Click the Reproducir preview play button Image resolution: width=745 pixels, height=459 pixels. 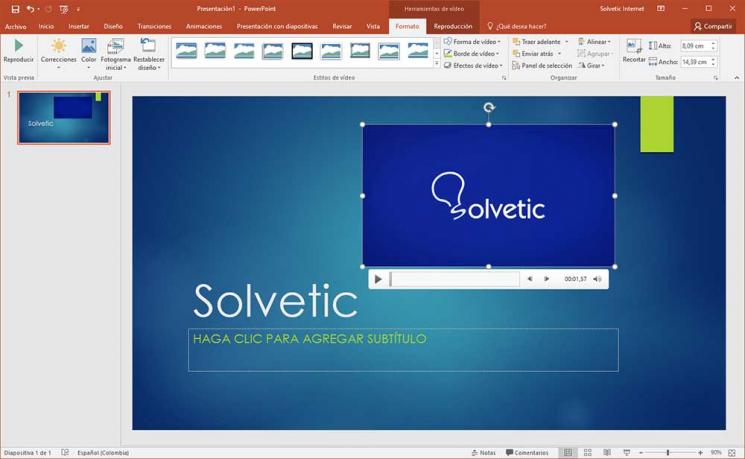pyautogui.click(x=18, y=51)
